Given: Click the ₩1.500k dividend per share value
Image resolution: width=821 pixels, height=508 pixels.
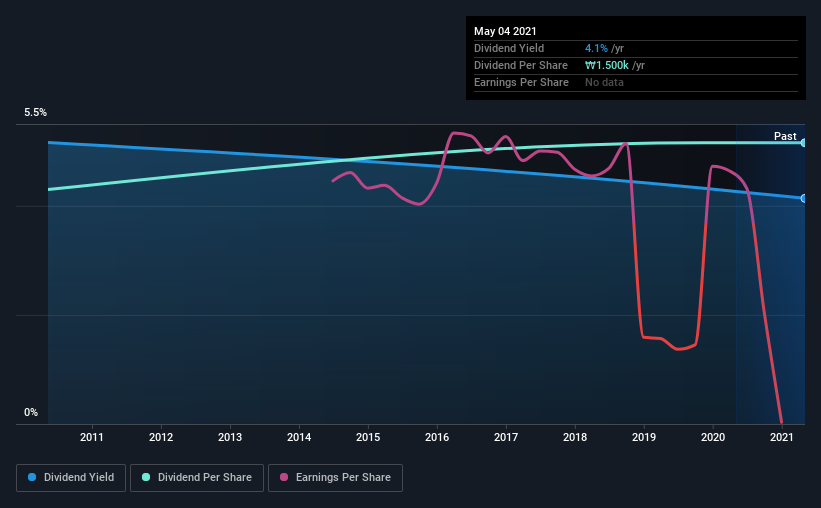Looking at the screenshot, I should tap(606, 65).
